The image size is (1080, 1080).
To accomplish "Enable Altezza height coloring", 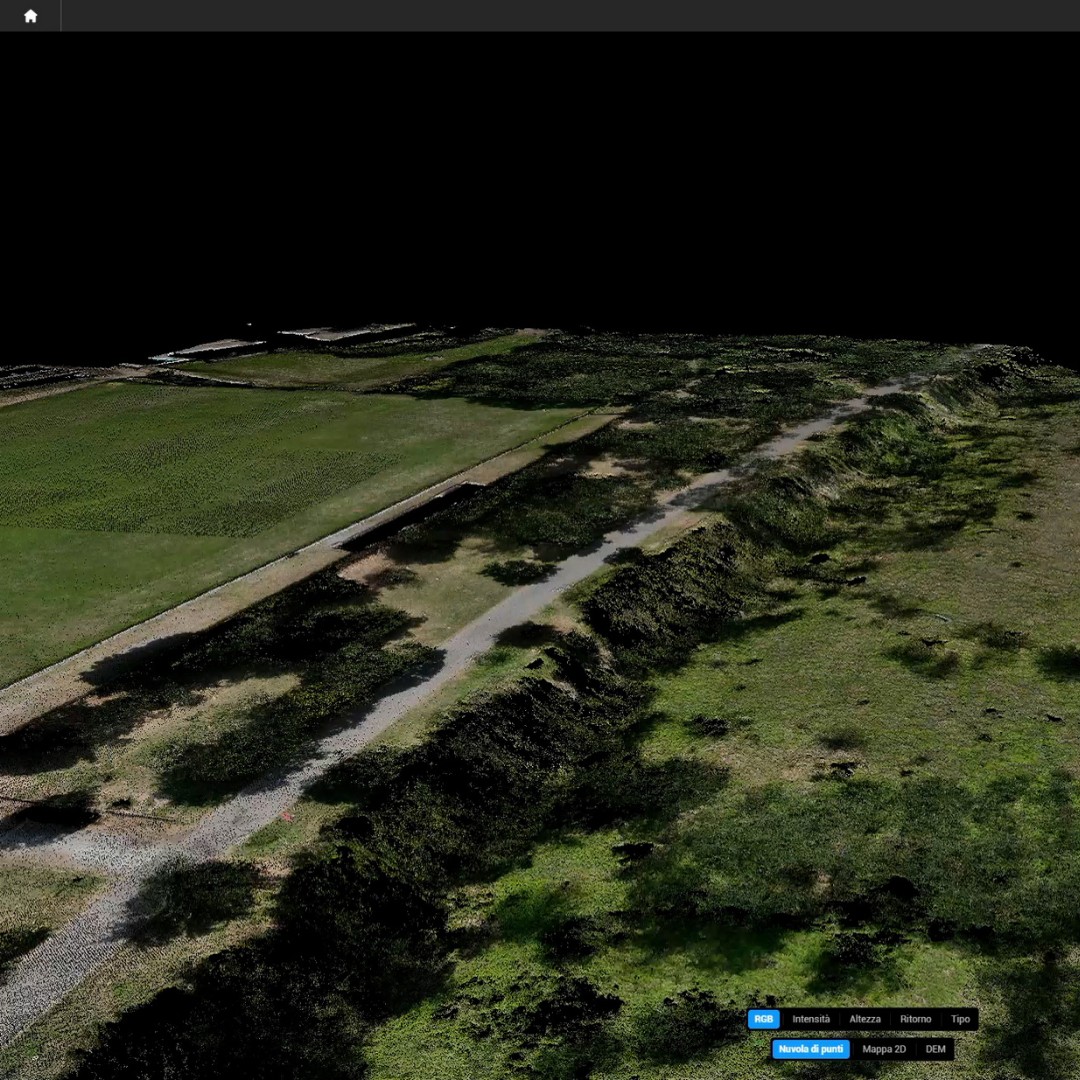I will pos(865,1019).
